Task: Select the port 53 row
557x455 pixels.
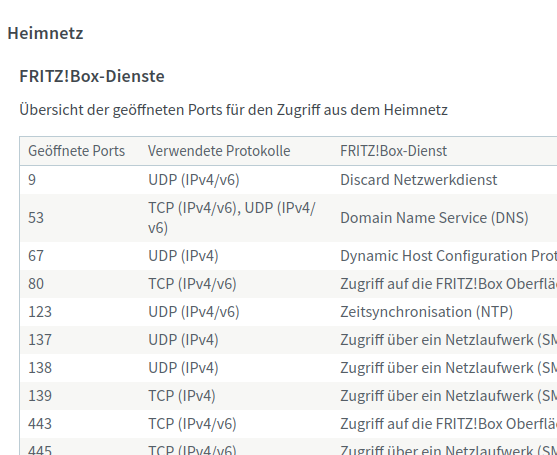Action: [288, 218]
